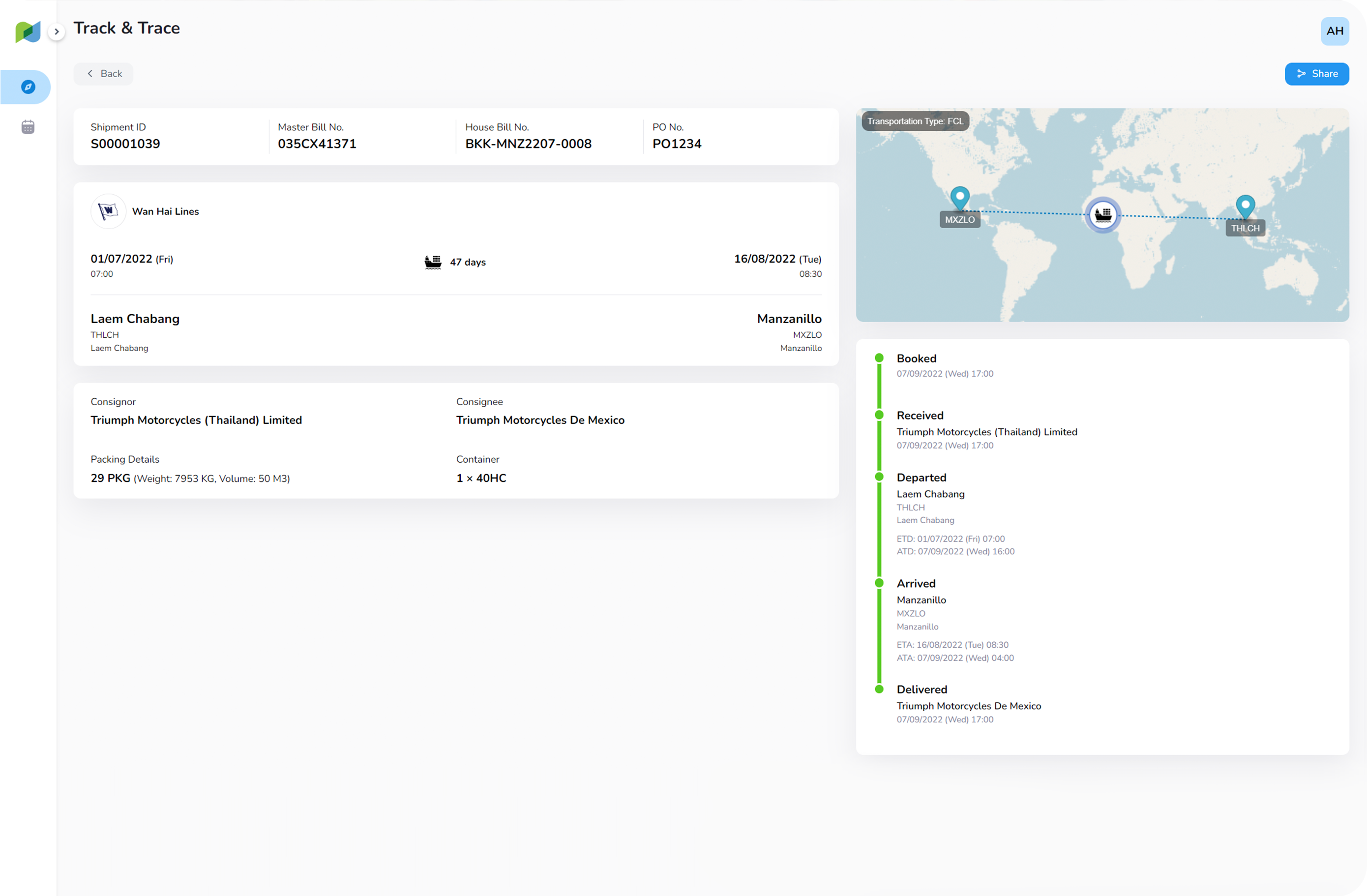Click the Back button
The height and width of the screenshot is (896, 1367).
104,73
